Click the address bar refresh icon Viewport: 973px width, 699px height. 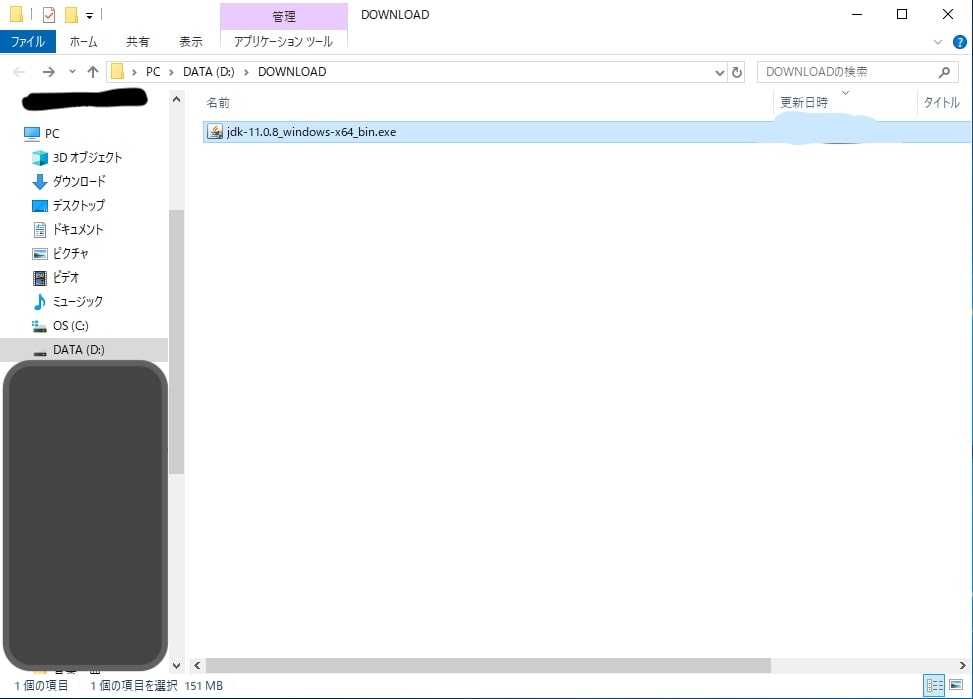click(737, 72)
